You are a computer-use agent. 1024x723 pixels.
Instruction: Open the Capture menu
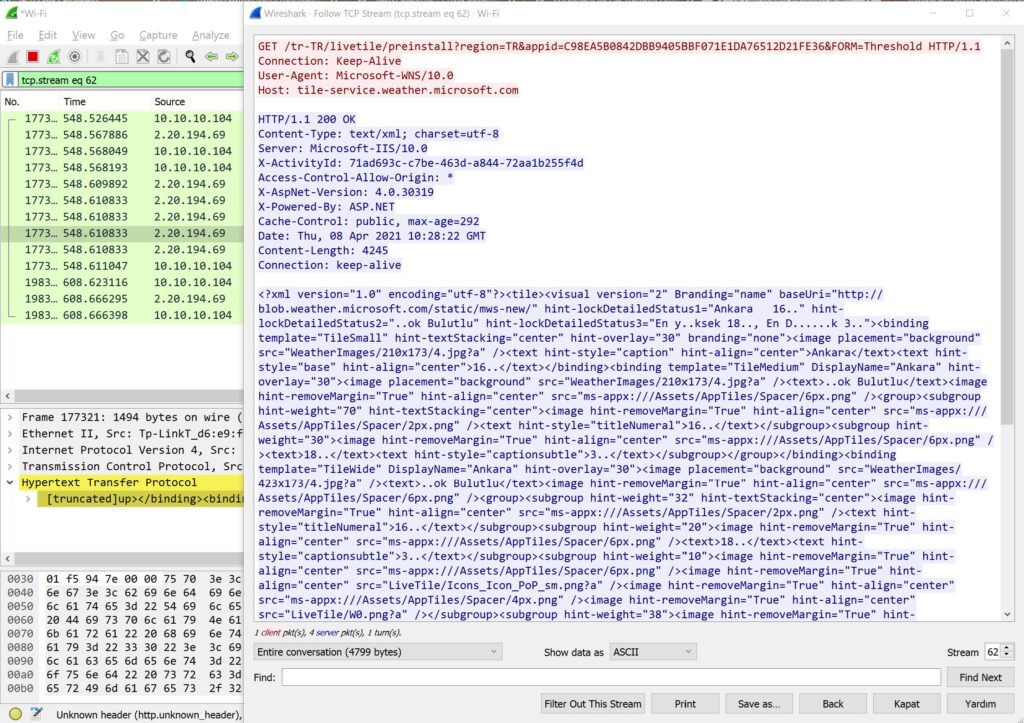[x=158, y=35]
